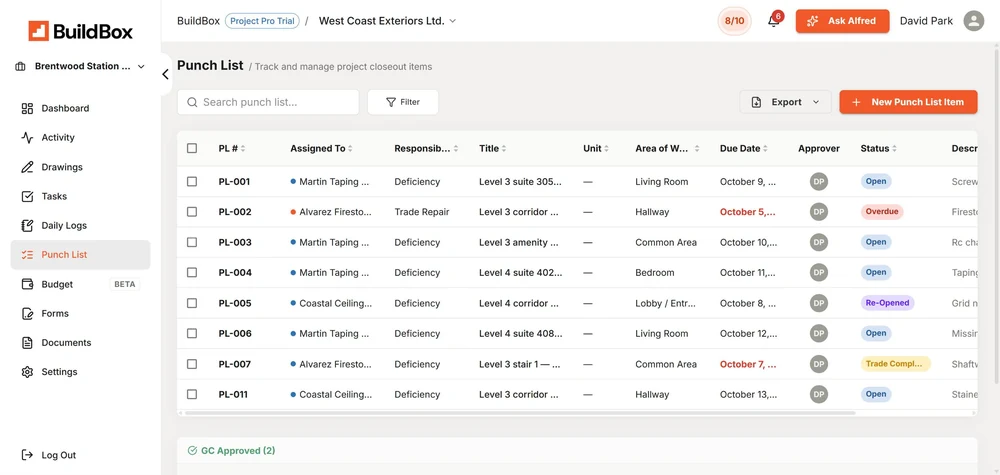Click Log Out
The image size is (1000, 475).
click(x=49, y=455)
